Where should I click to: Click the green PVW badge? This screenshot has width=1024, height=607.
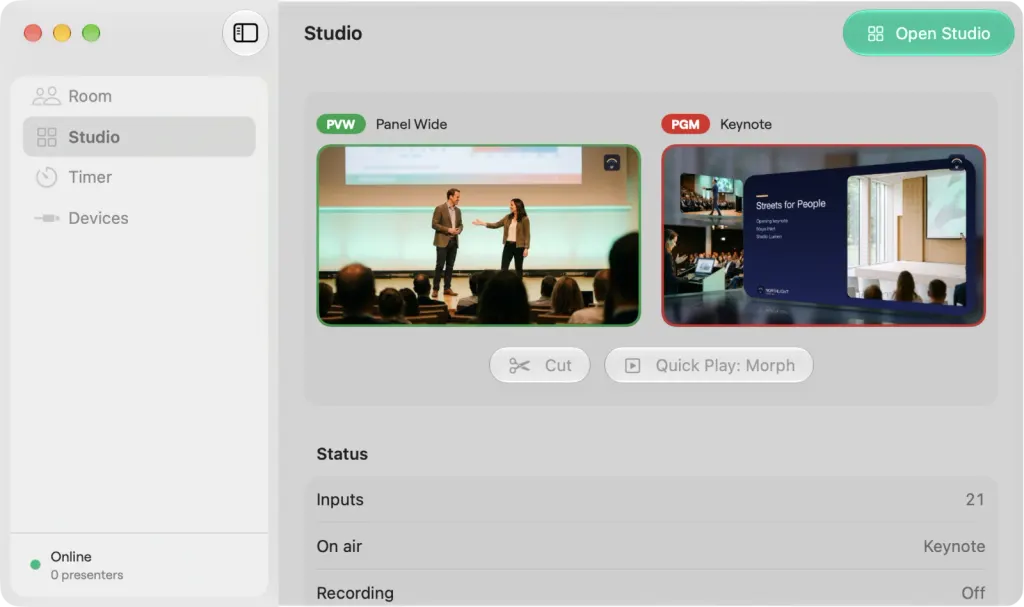pos(341,124)
